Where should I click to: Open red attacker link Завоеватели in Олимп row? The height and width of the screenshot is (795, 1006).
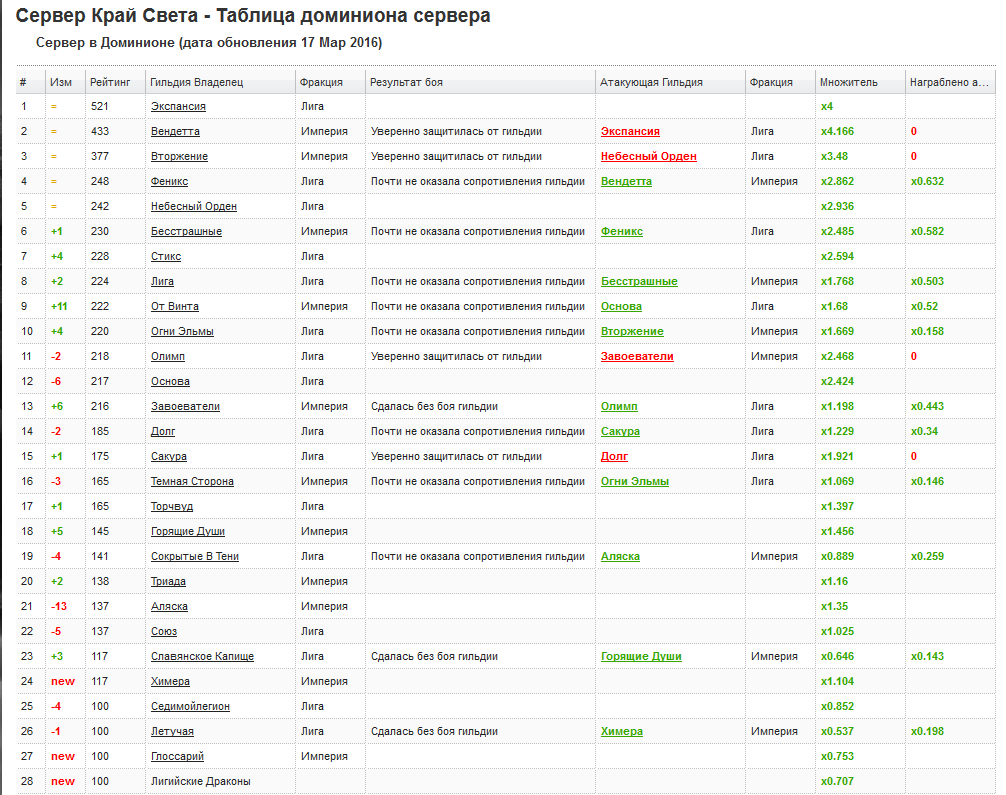point(637,357)
